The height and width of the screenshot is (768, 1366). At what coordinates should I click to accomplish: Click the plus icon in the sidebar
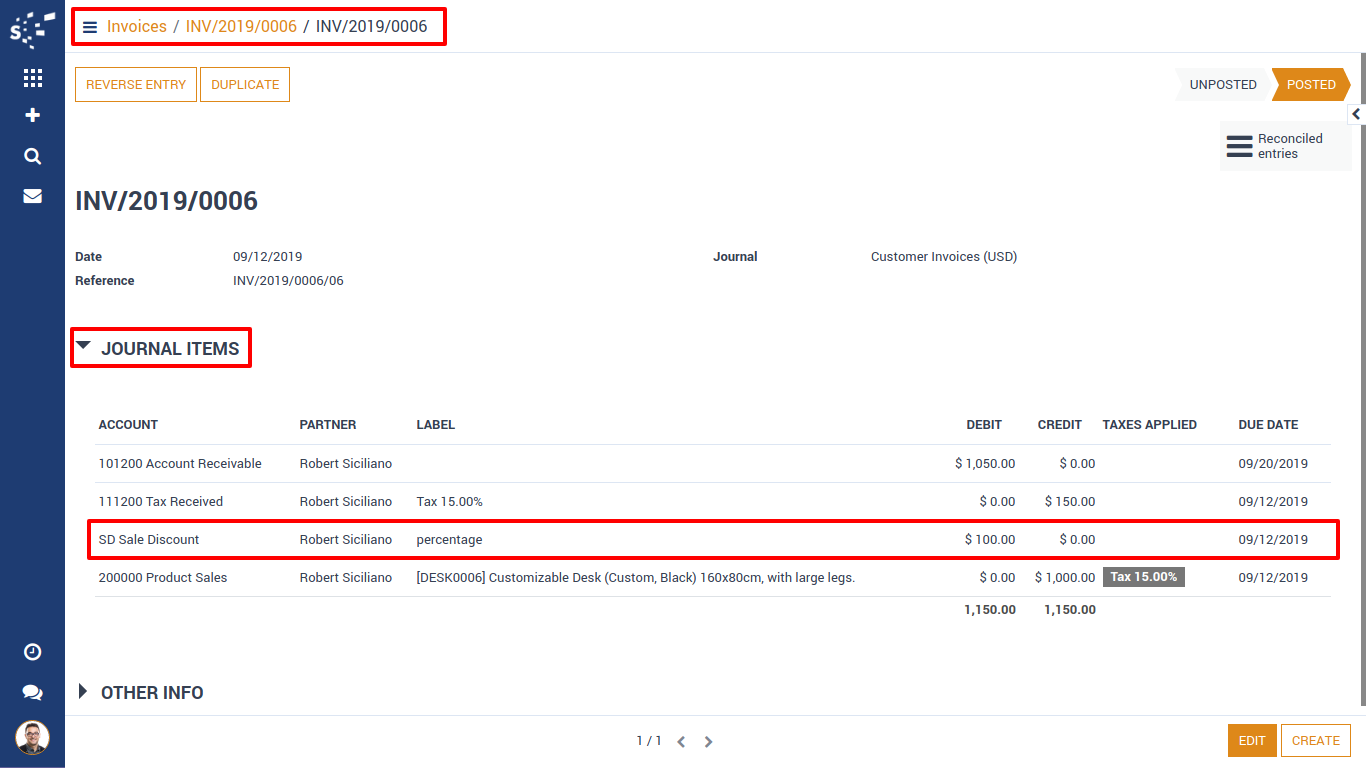32,116
